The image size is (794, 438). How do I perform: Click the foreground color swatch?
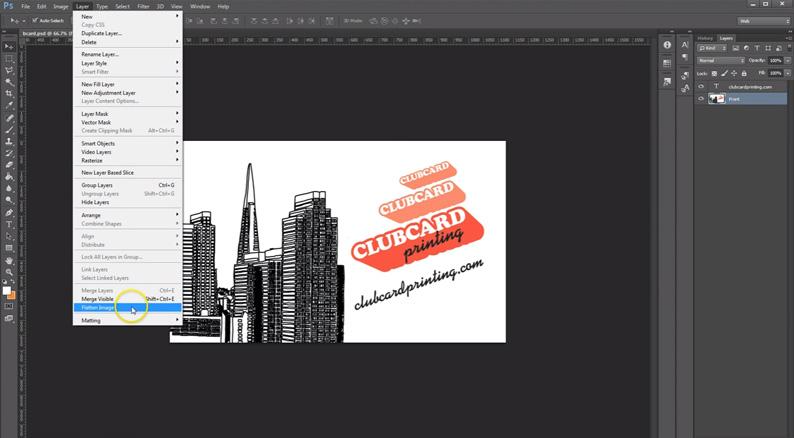pos(7,290)
